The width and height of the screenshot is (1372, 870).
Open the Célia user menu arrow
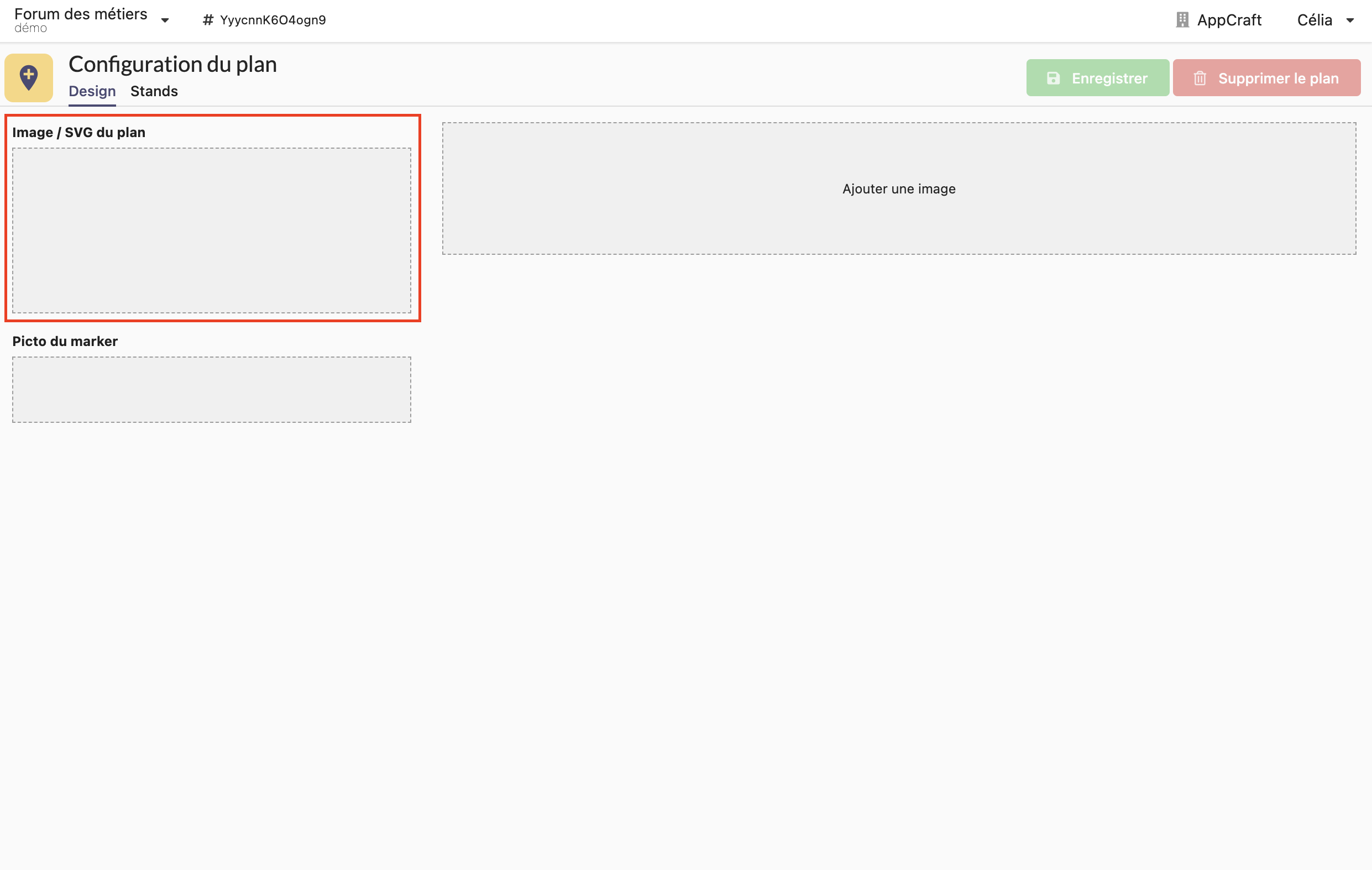tap(1350, 20)
